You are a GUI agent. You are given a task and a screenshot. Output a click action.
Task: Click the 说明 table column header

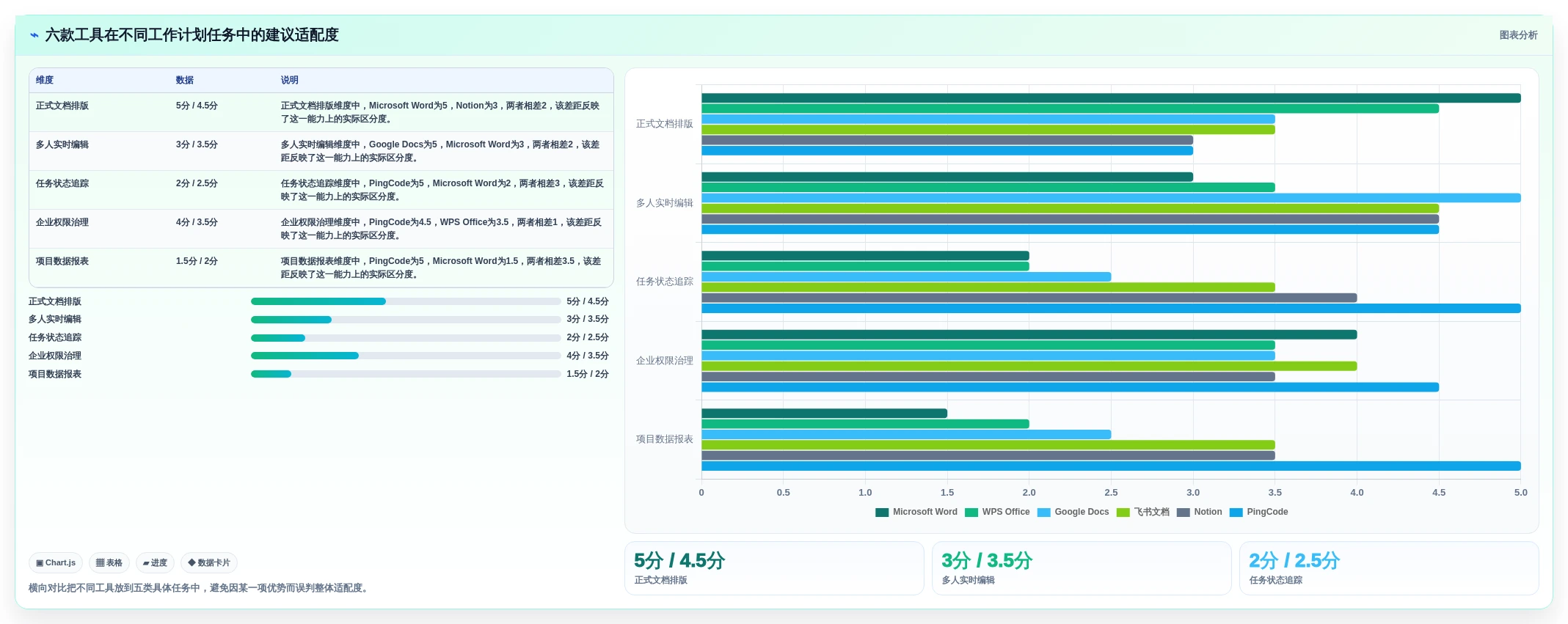click(x=290, y=80)
